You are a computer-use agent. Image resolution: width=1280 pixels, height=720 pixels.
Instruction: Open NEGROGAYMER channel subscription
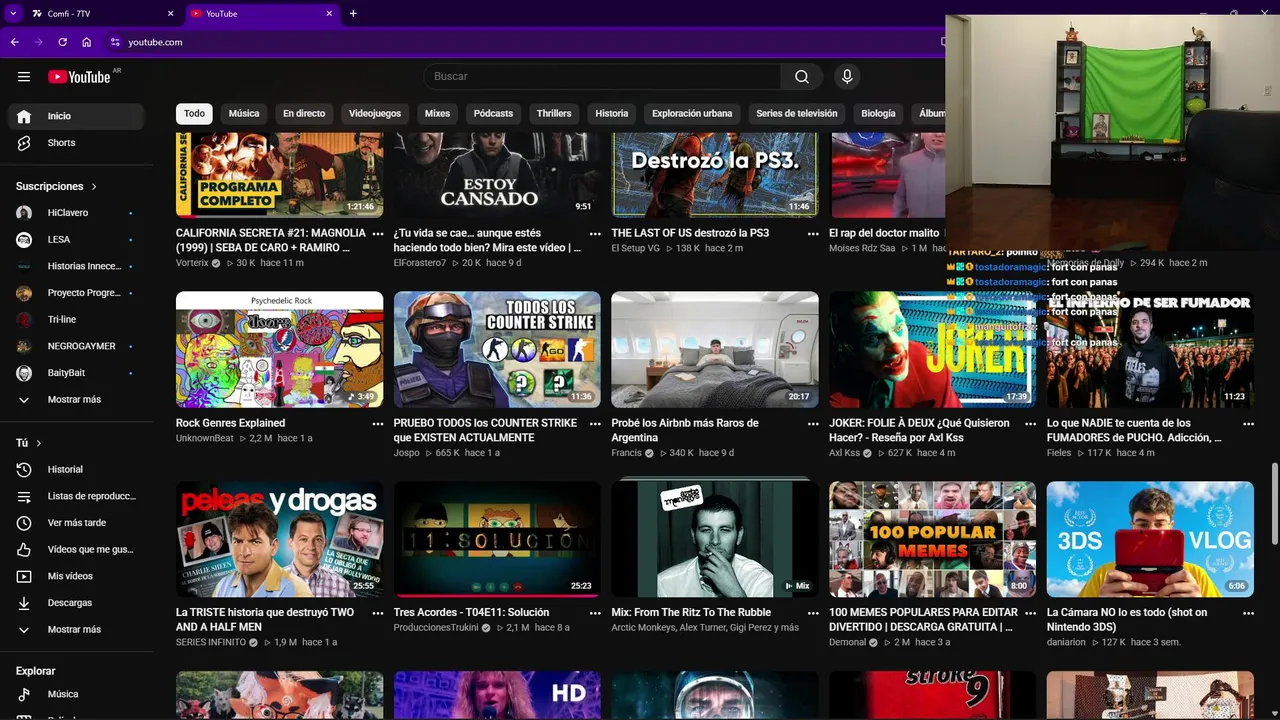[x=77, y=346]
